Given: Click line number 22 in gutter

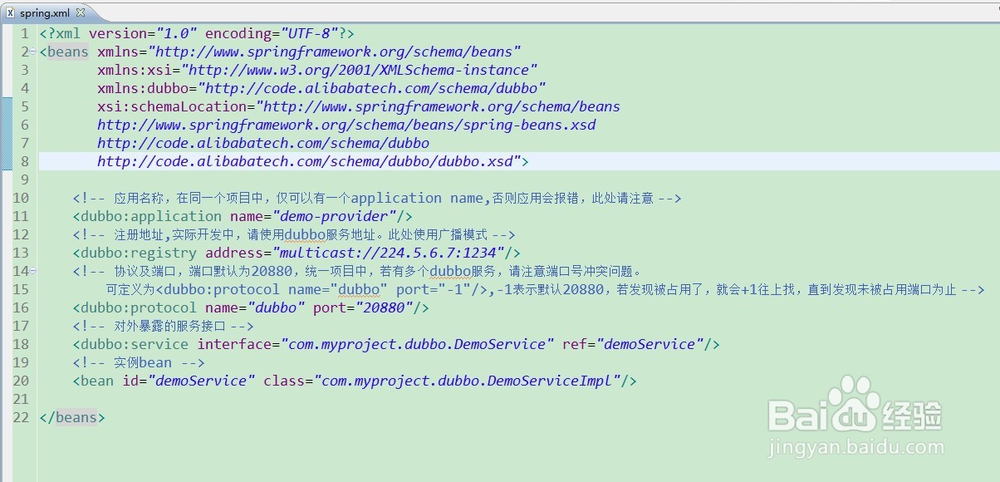Looking at the screenshot, I should pyautogui.click(x=21, y=418).
